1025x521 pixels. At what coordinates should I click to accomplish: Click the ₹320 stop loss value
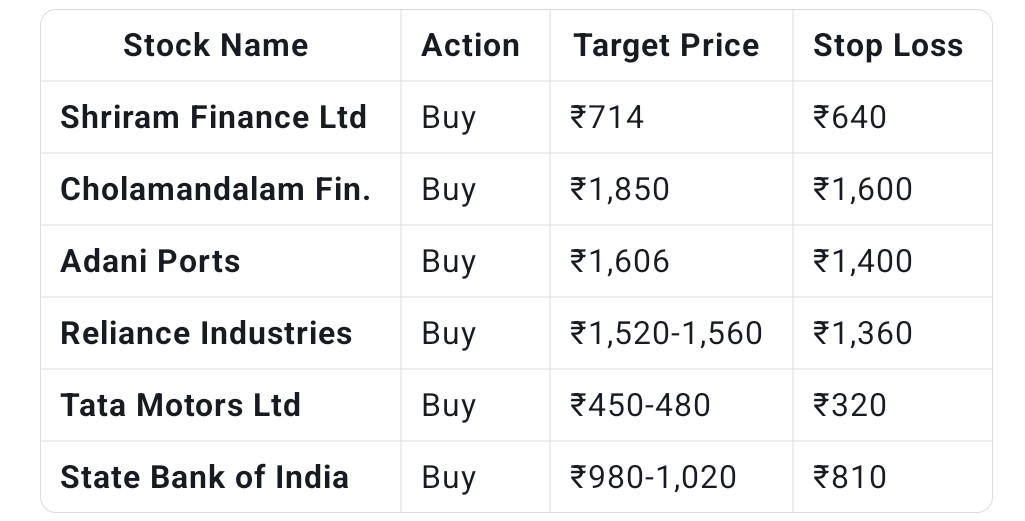pos(850,405)
